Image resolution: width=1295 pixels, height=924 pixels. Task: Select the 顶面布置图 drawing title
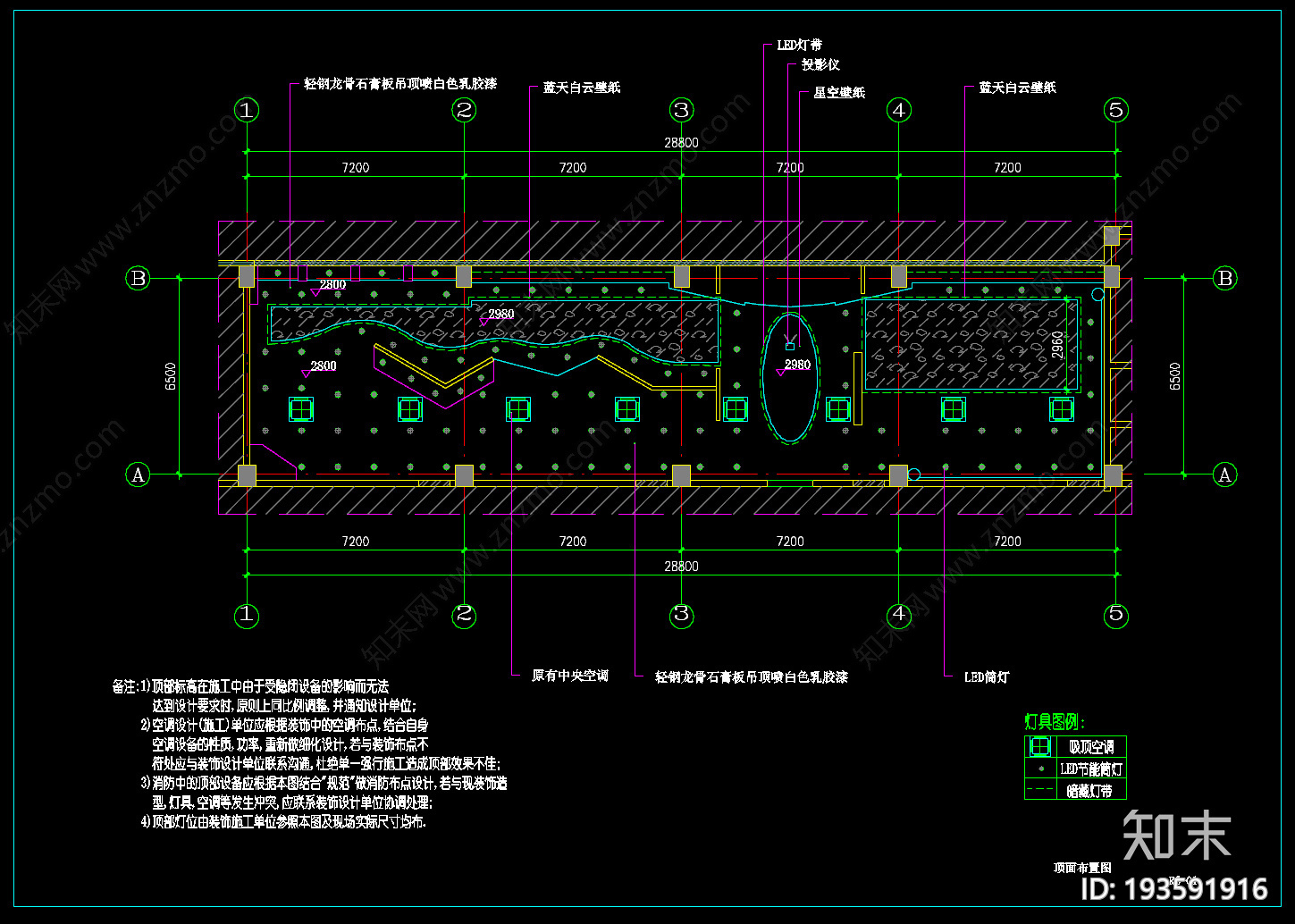(1082, 868)
